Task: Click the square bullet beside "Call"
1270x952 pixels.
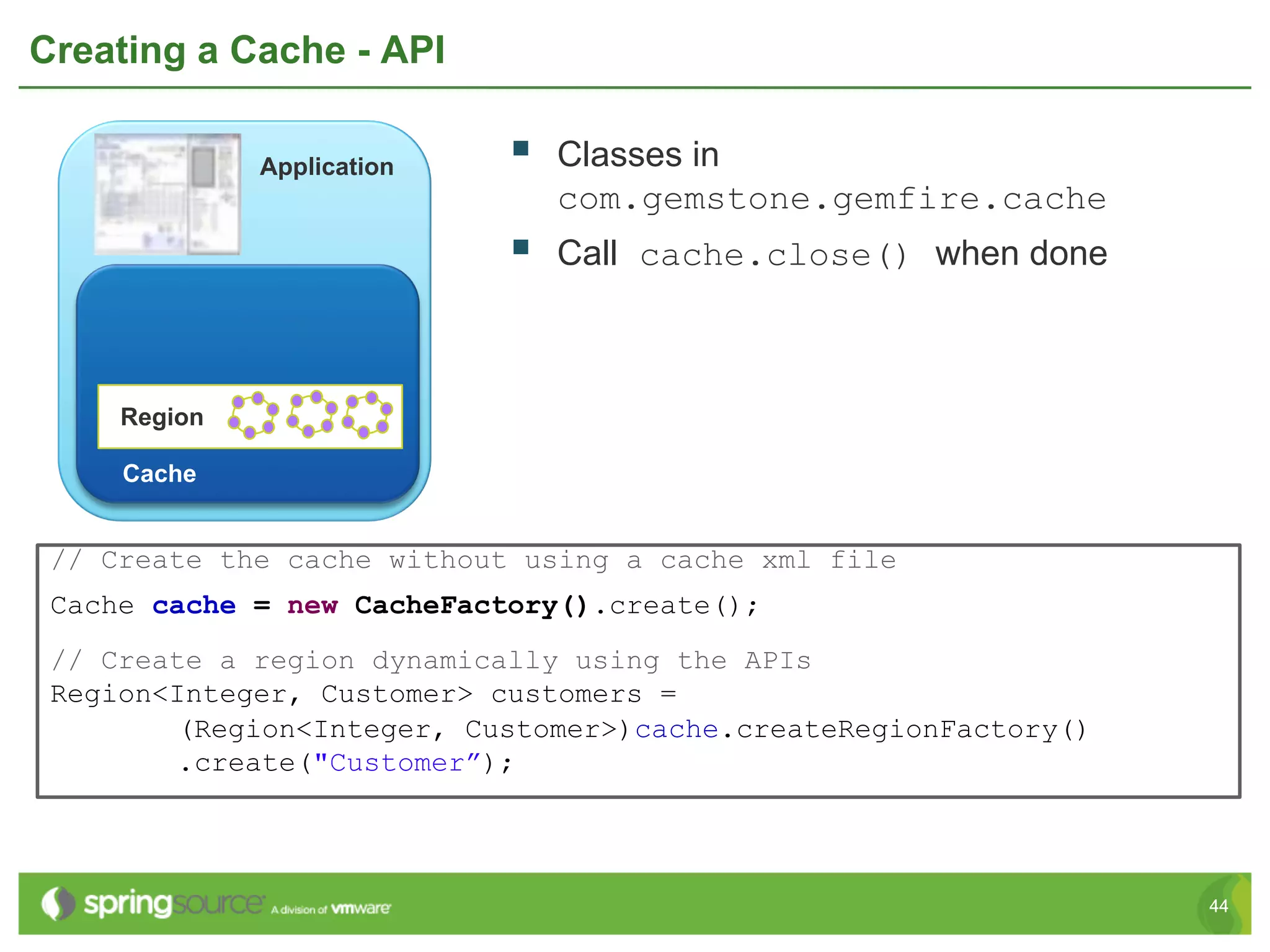Action: [x=521, y=247]
